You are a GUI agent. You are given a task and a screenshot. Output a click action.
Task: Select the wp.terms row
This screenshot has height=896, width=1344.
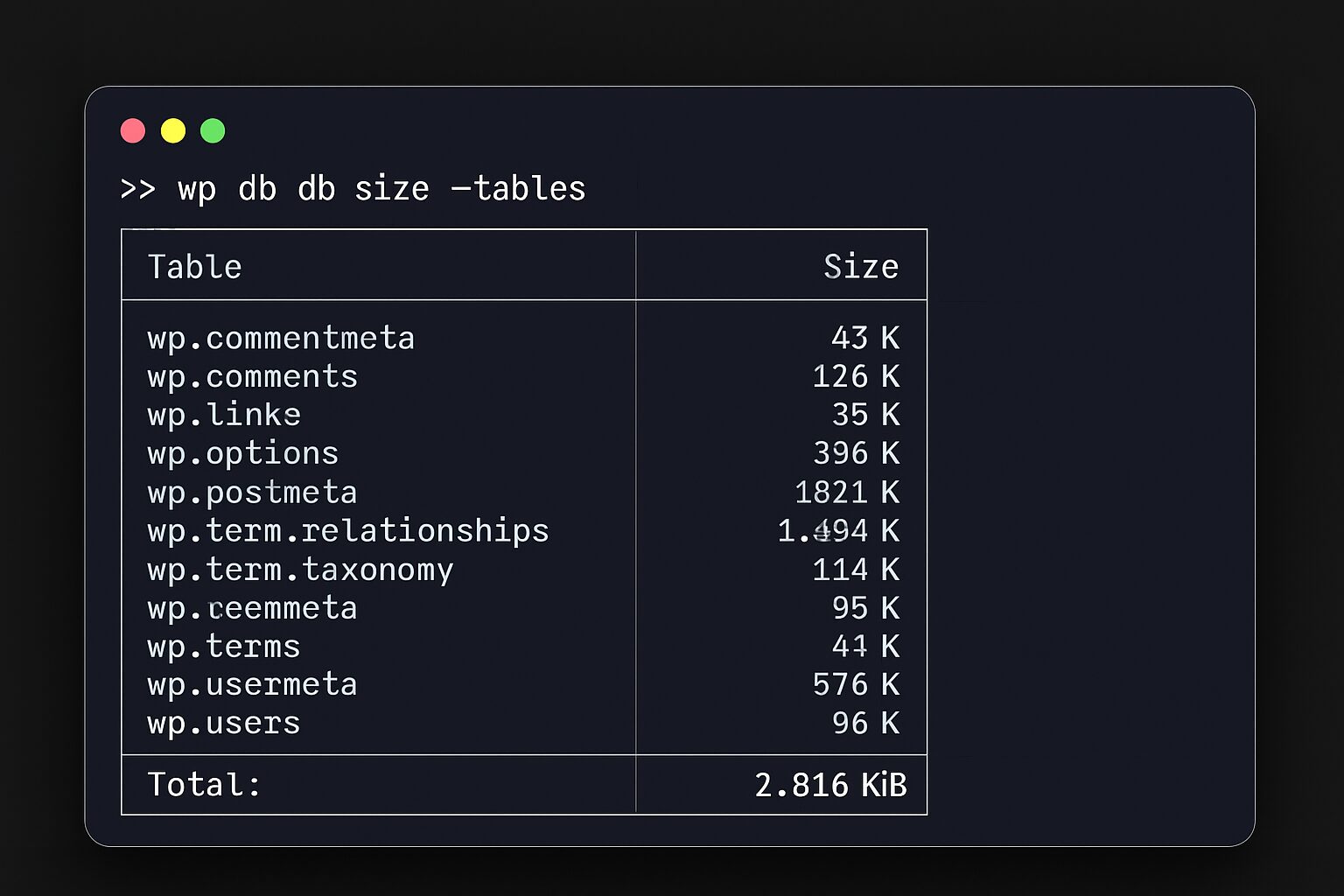(x=223, y=646)
